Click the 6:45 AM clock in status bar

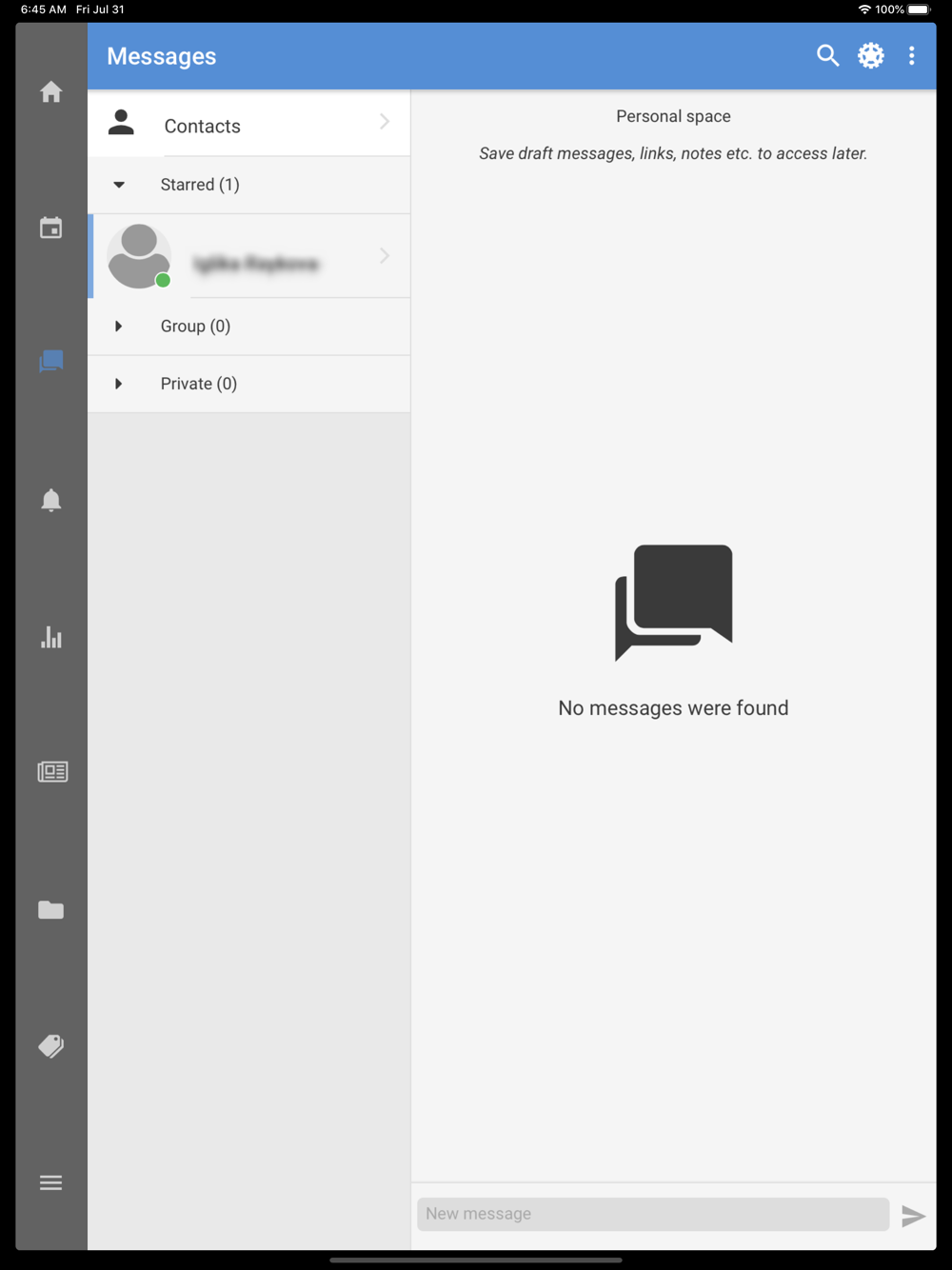pyautogui.click(x=44, y=10)
